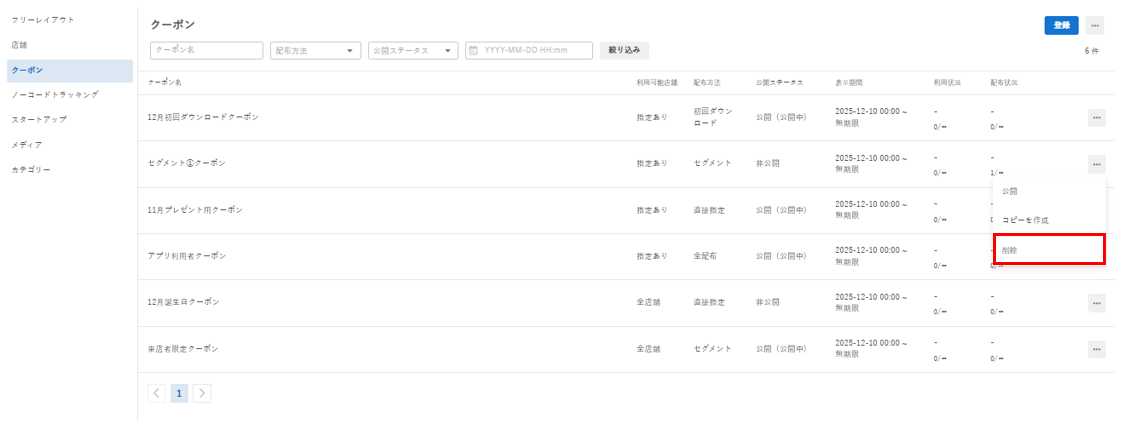Click the 配布方法 column header
Image resolution: width=1130 pixels, height=431 pixels.
tap(707, 83)
